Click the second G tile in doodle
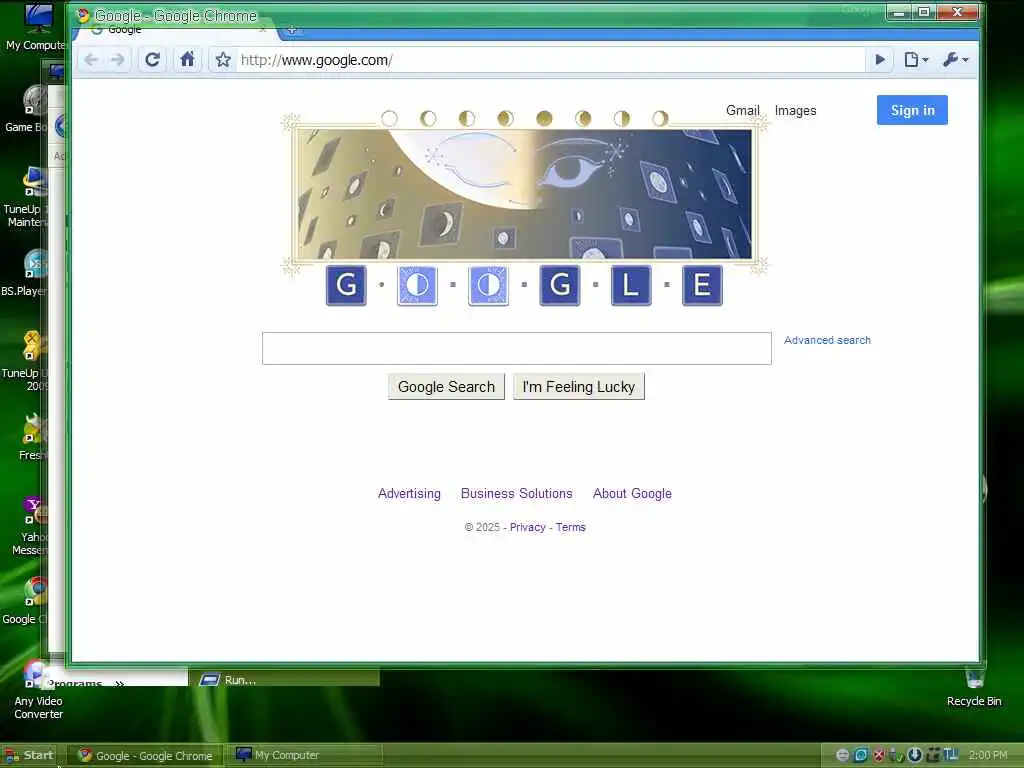The height and width of the screenshot is (768, 1024). click(560, 285)
